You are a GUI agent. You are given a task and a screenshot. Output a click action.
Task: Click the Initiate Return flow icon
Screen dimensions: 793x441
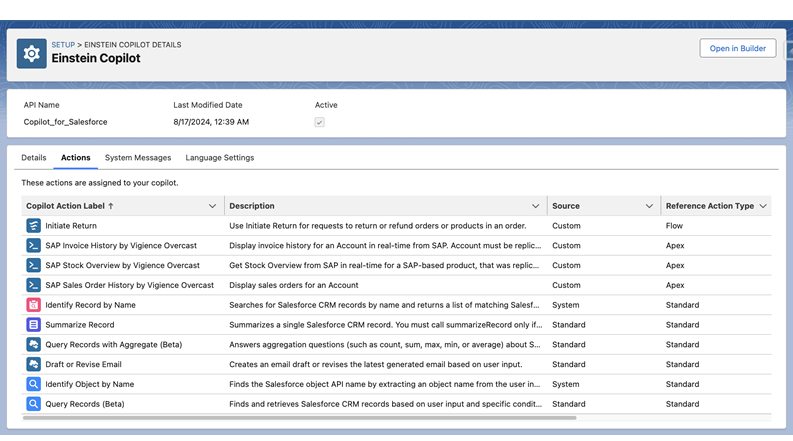(33, 226)
